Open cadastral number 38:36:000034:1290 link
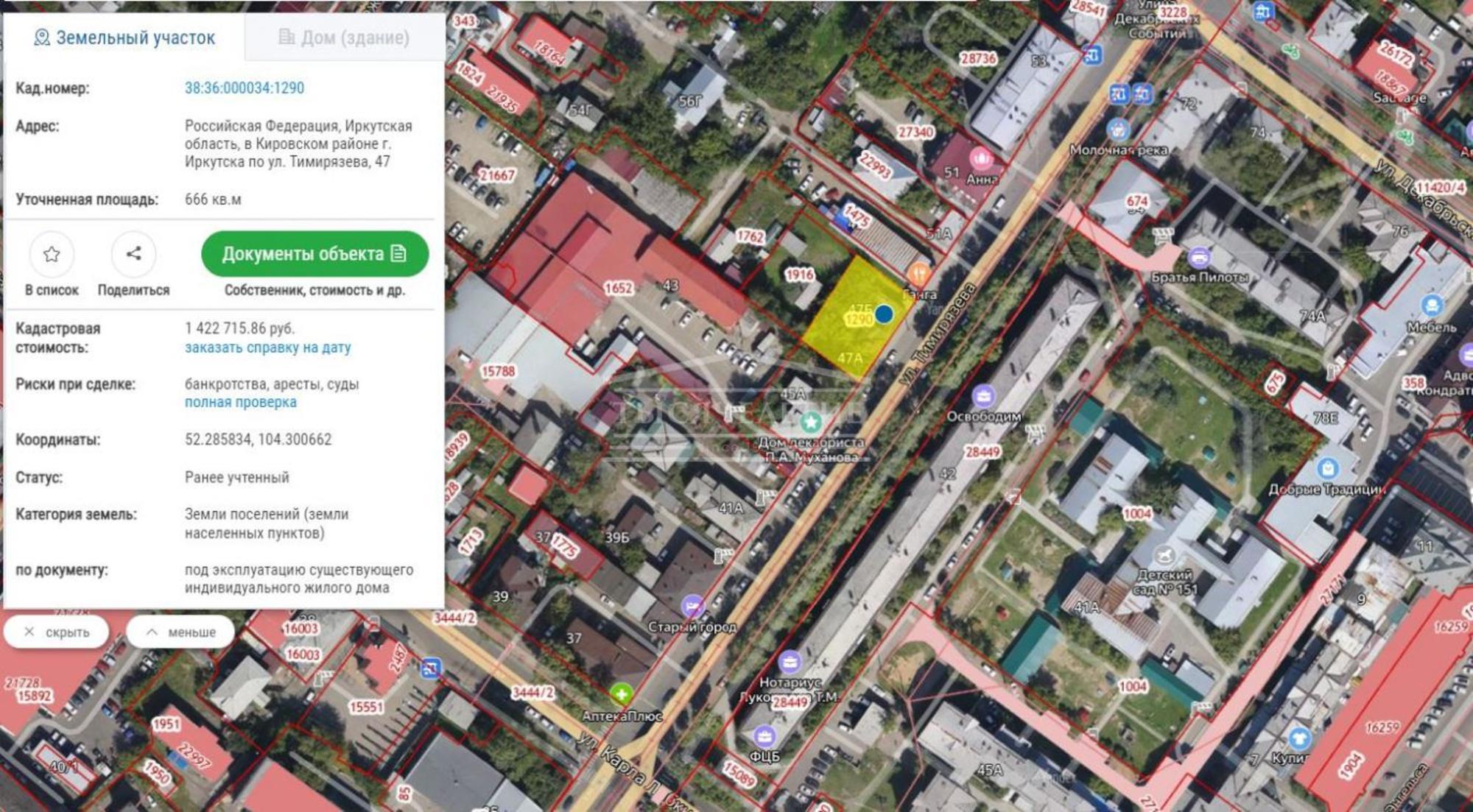This screenshot has height=812, width=1473. pos(244,88)
